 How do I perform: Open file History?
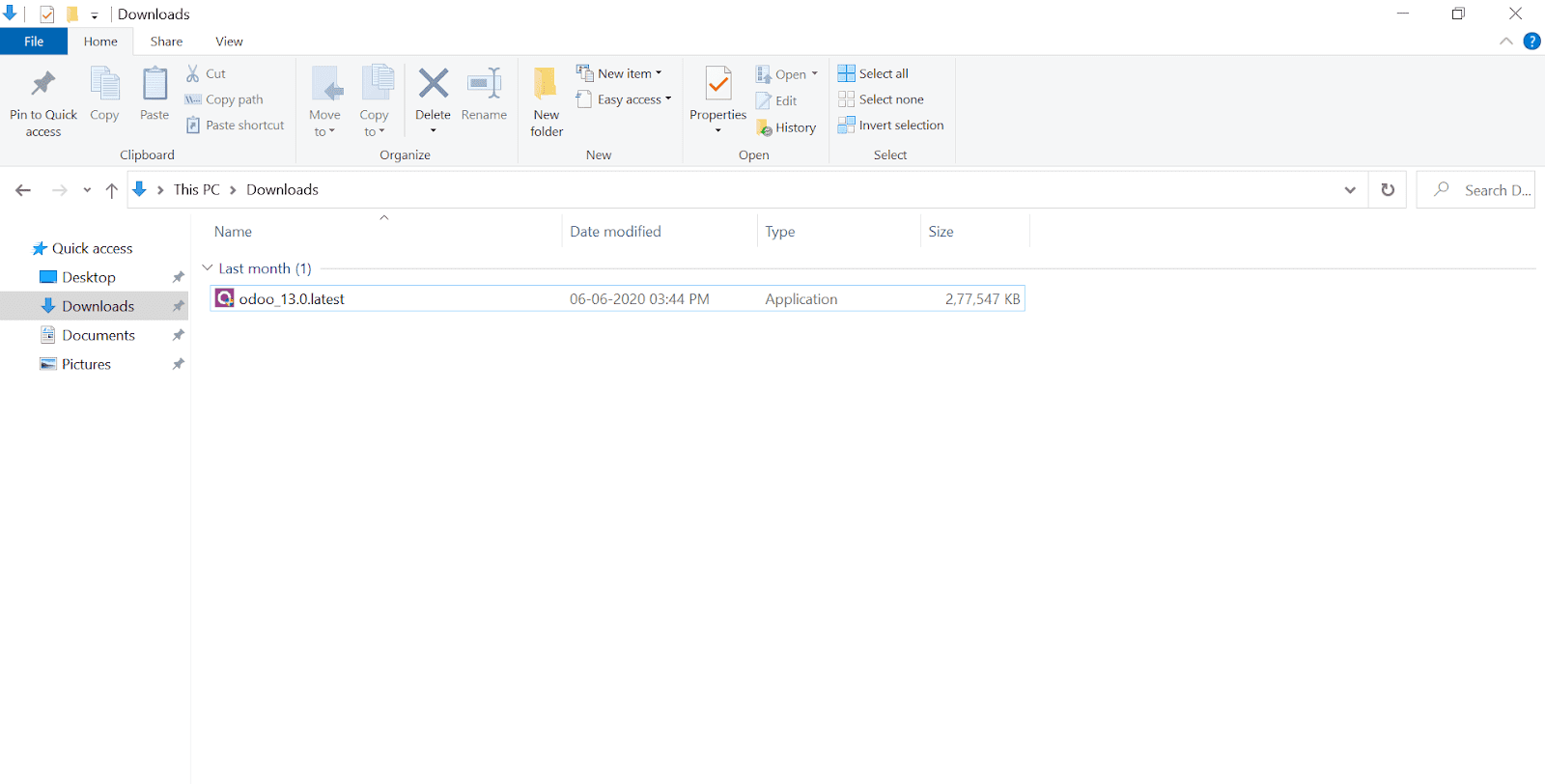[786, 127]
